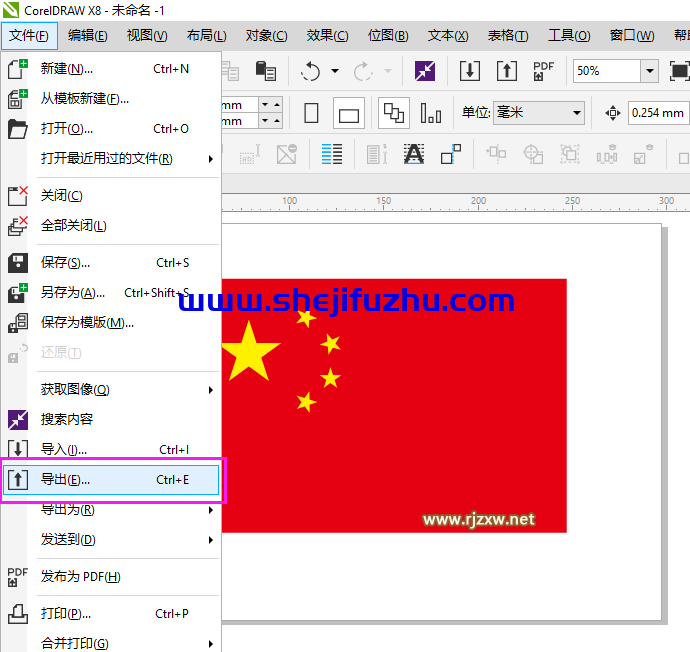Screen dimensions: 690x652
Task: Click the zoom level 50% text field
Action: click(x=607, y=71)
